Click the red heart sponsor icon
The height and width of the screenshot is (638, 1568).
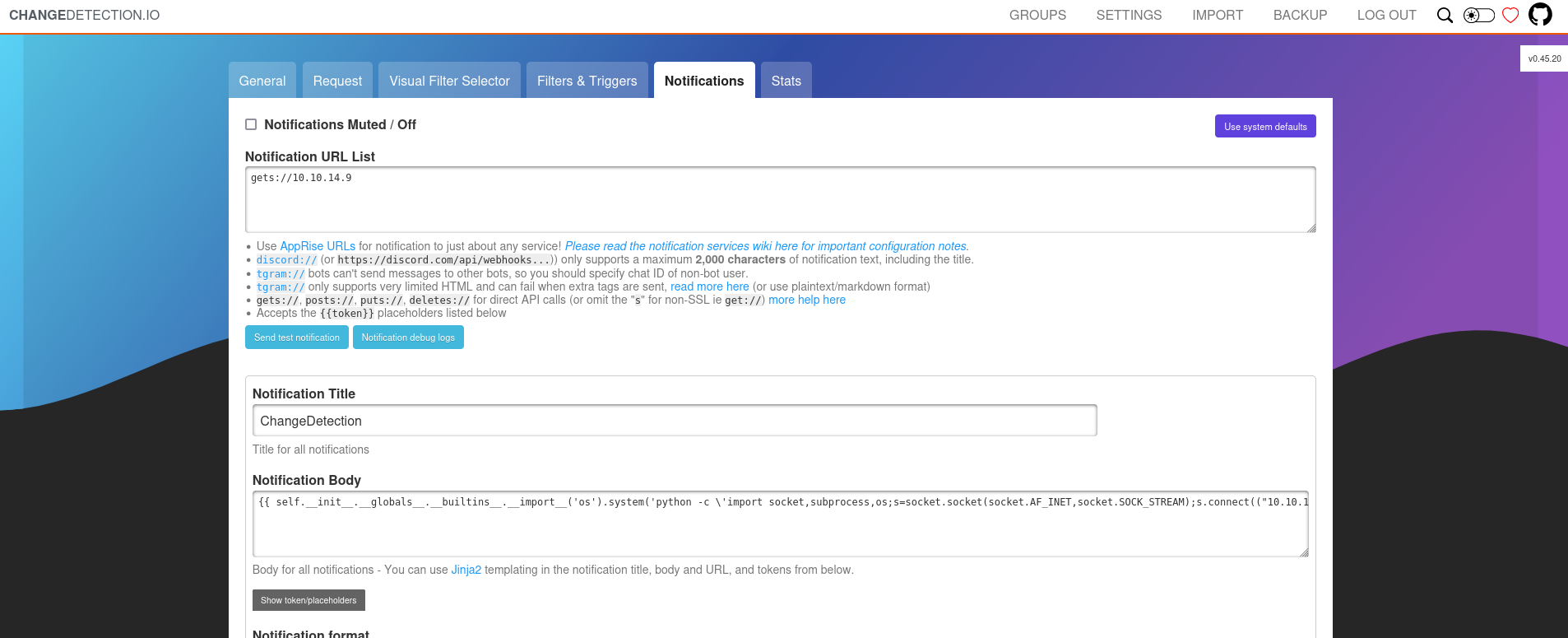pos(1510,16)
